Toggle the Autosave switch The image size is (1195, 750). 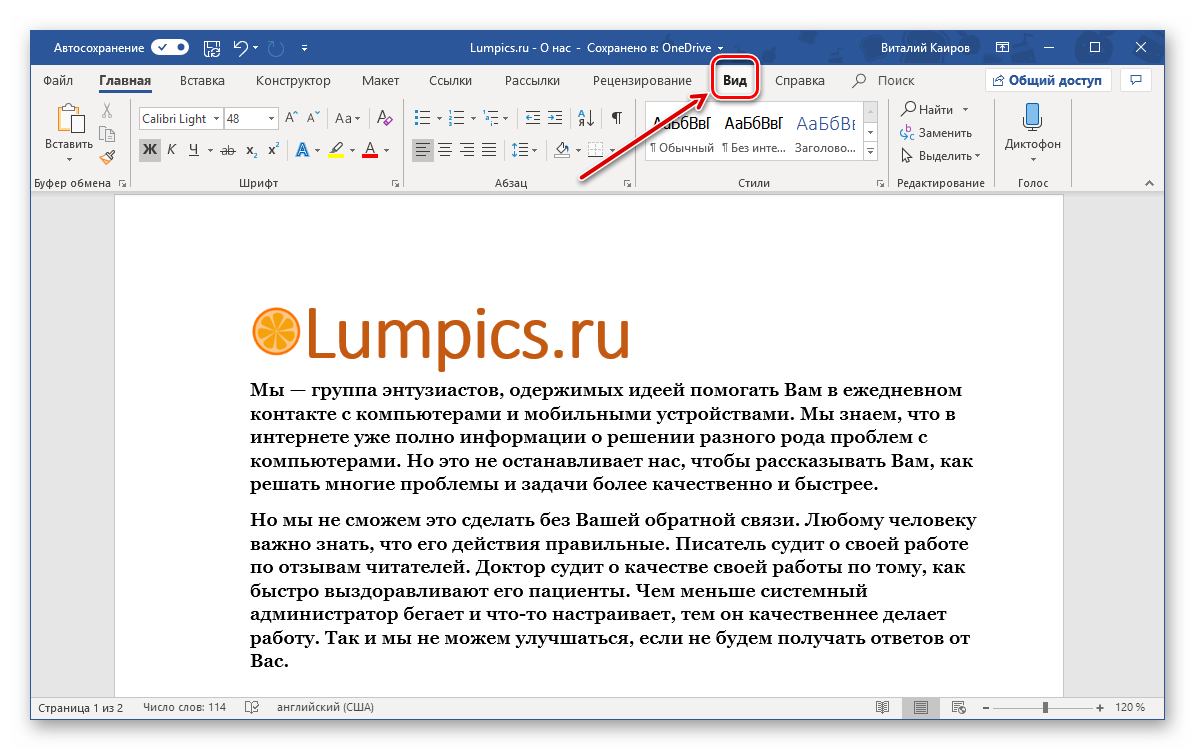click(169, 47)
